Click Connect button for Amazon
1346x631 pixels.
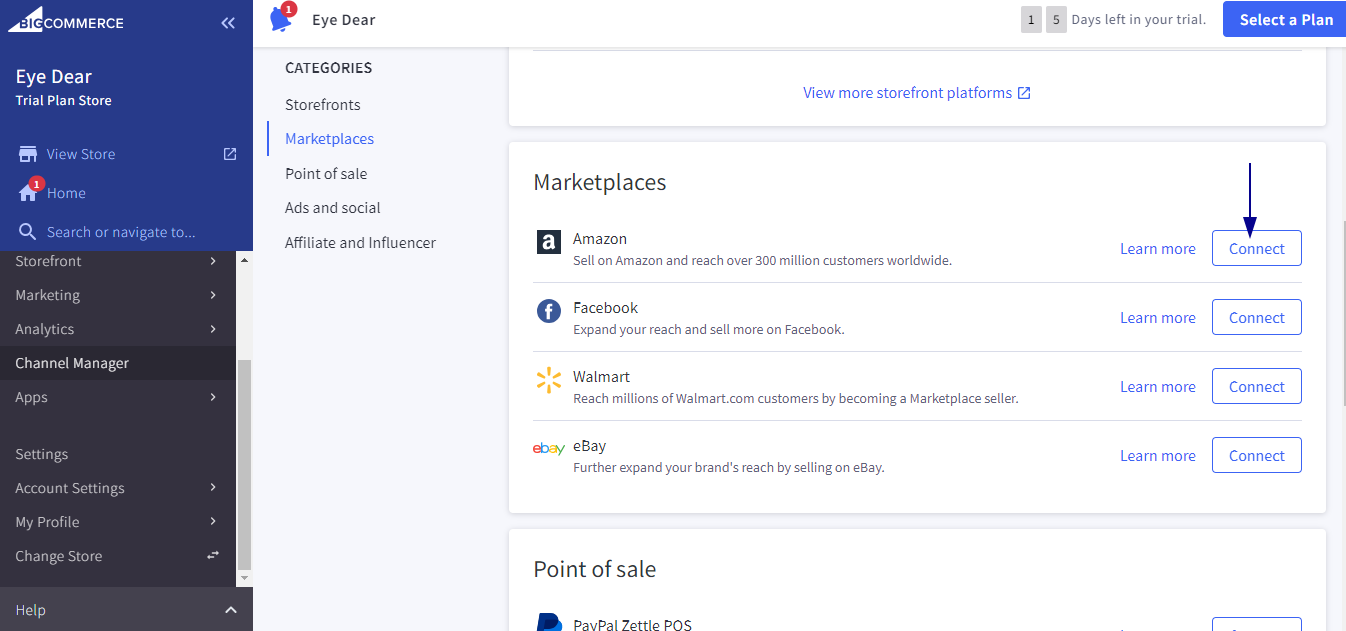1257,248
